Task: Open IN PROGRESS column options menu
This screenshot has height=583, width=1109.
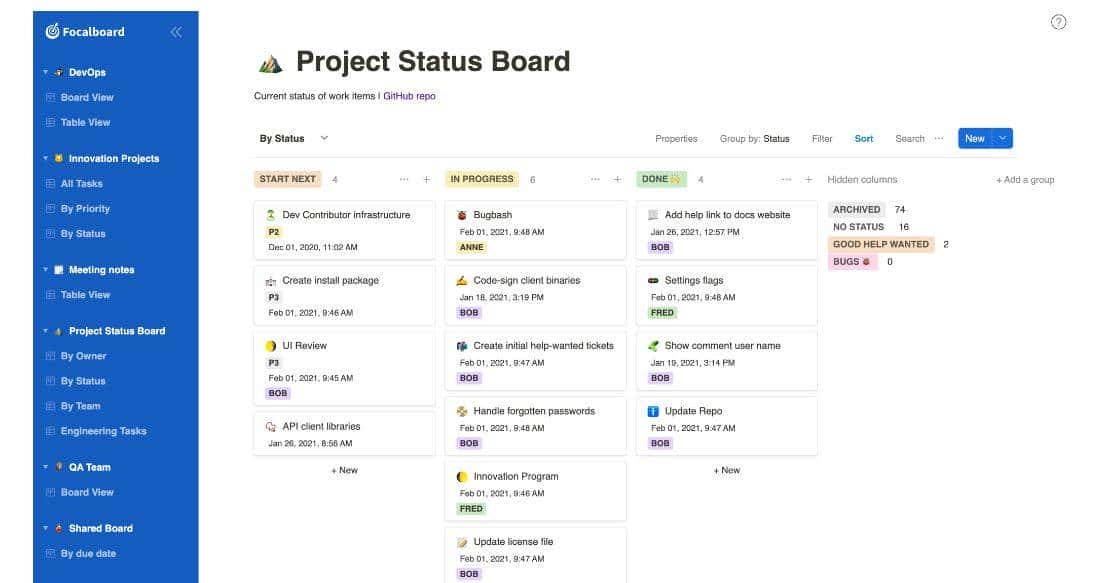Action: pos(595,180)
